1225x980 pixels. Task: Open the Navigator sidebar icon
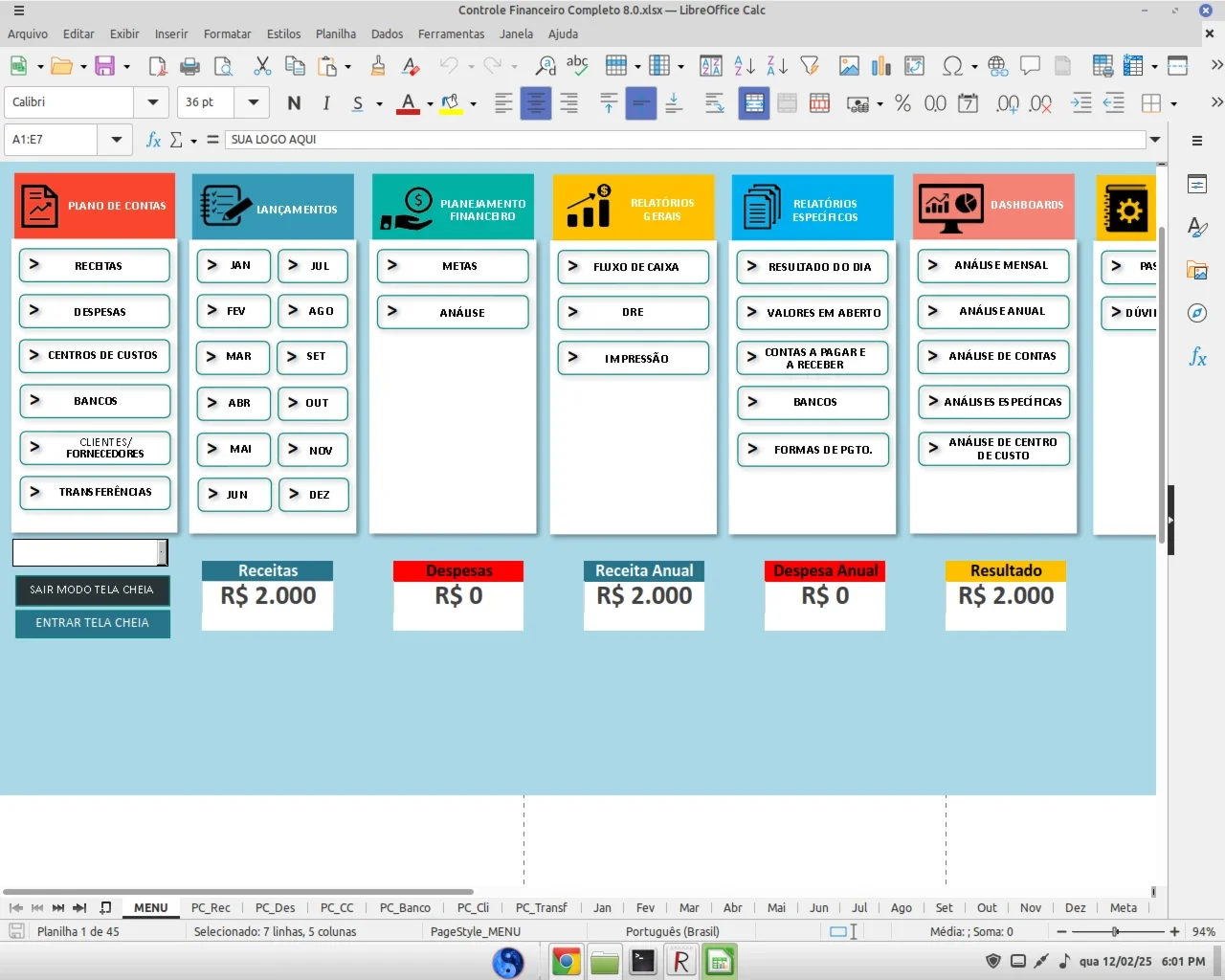(x=1197, y=313)
